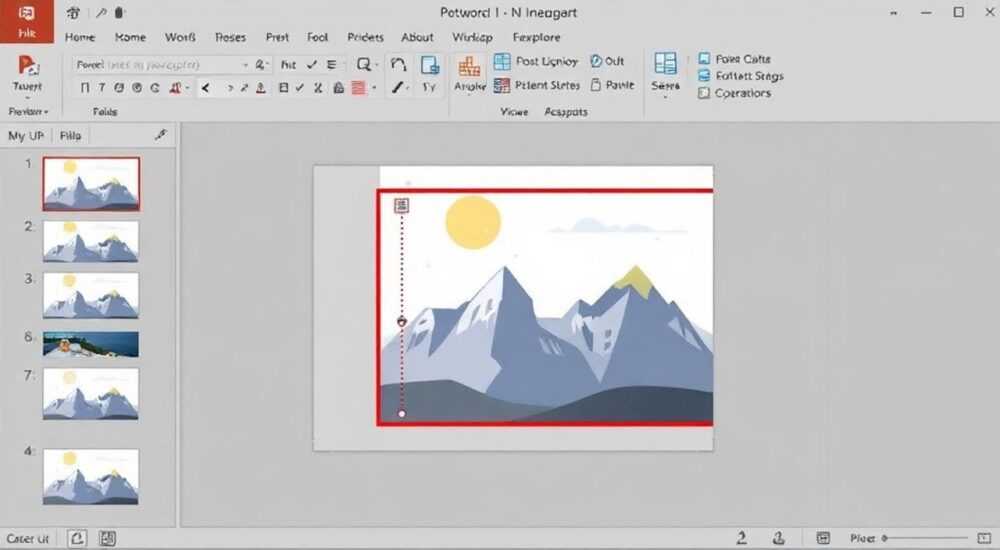The height and width of the screenshot is (550, 1000).
Task: Click the red underlined stamp icon
Action: (261, 88)
